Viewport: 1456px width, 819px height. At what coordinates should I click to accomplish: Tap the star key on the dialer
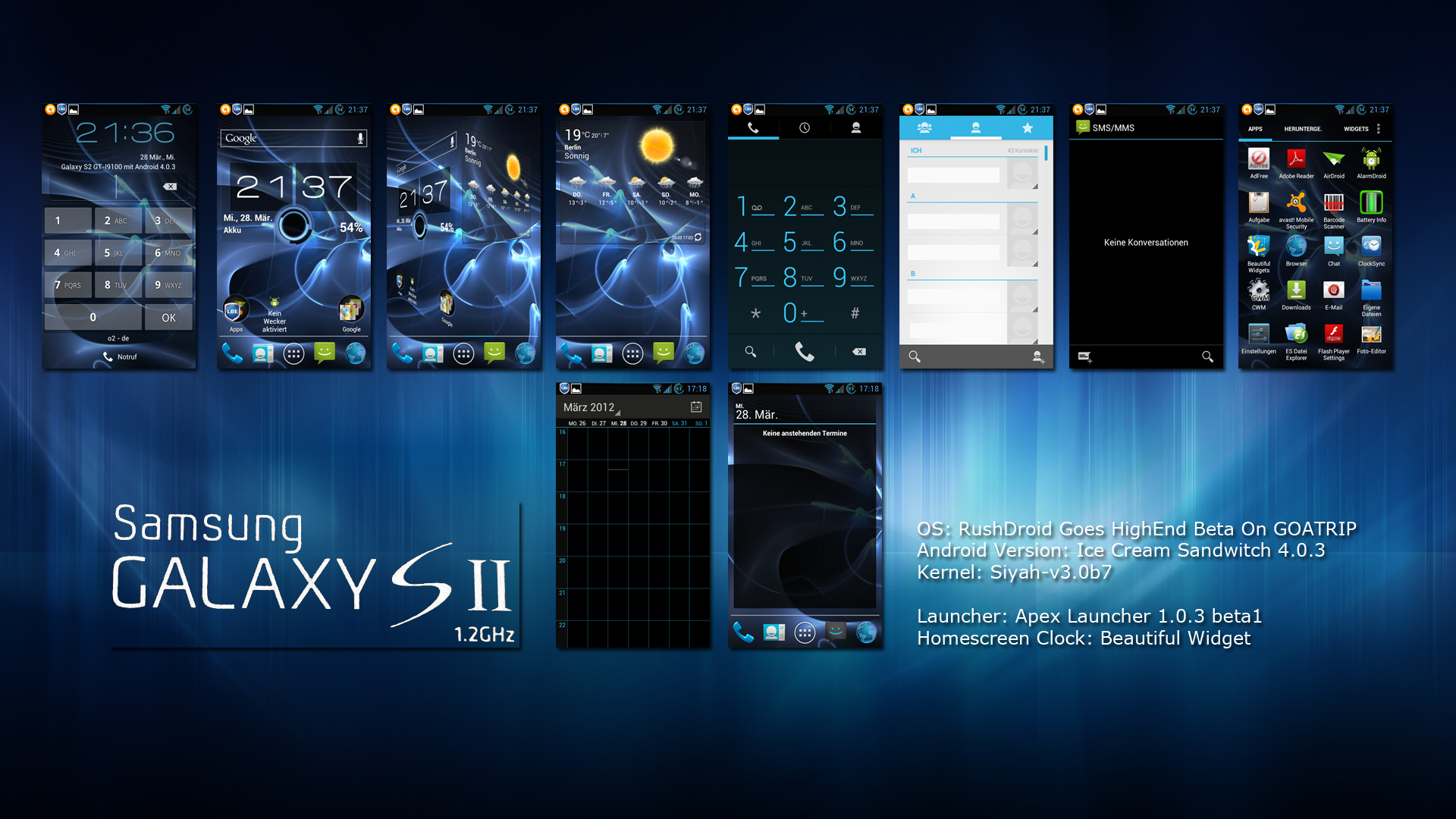coord(755,313)
